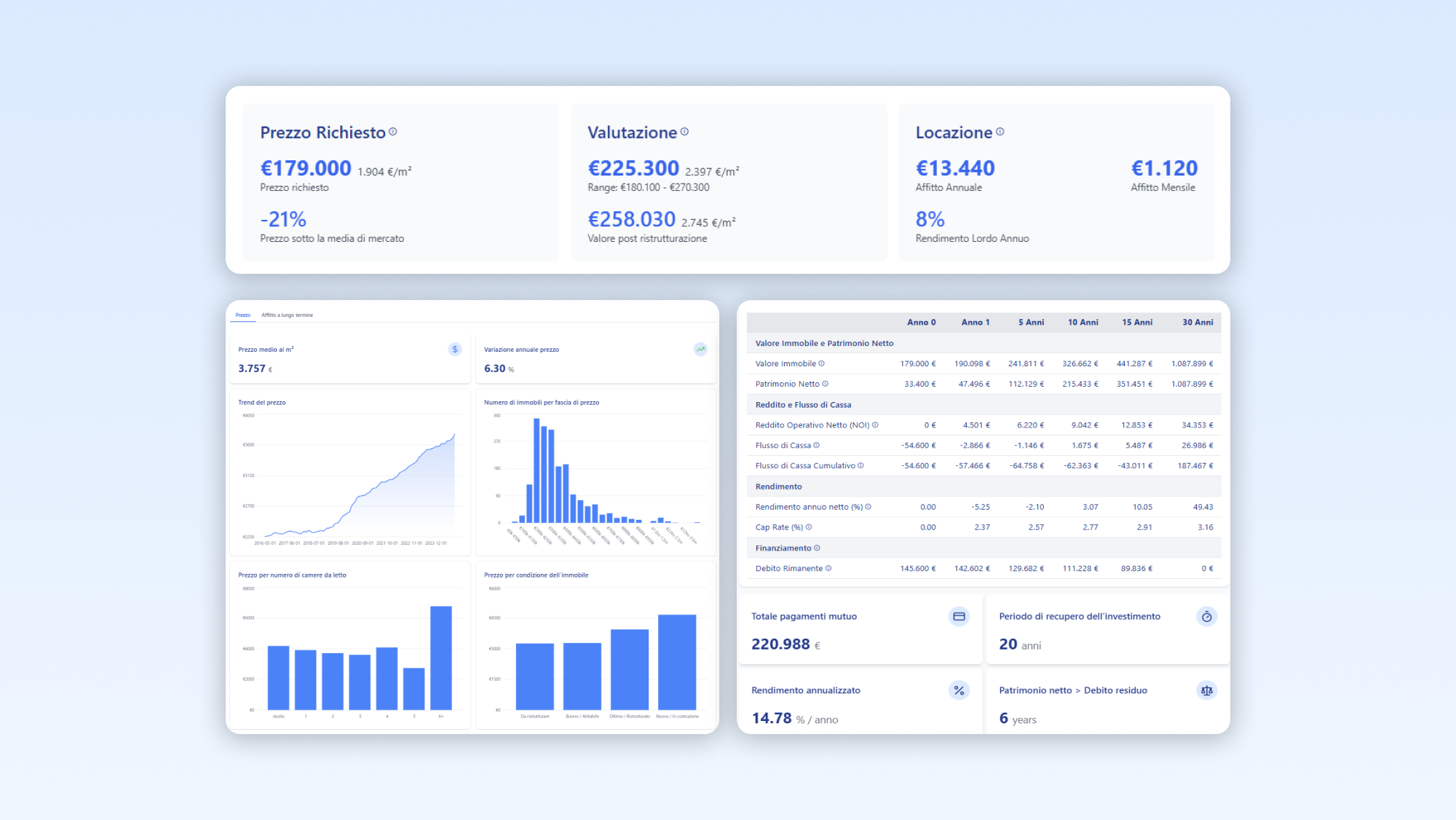Screen dimensions: 1456x820
Task: Select the Prezzo tab
Action: 242,315
